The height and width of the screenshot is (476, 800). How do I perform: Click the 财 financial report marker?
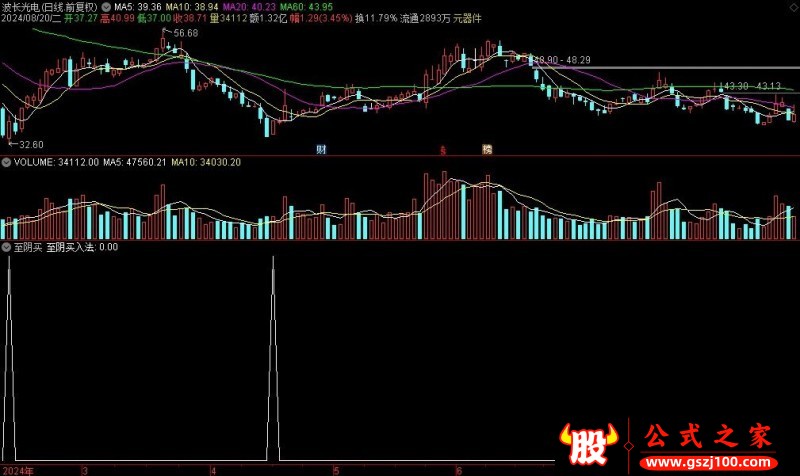point(321,149)
